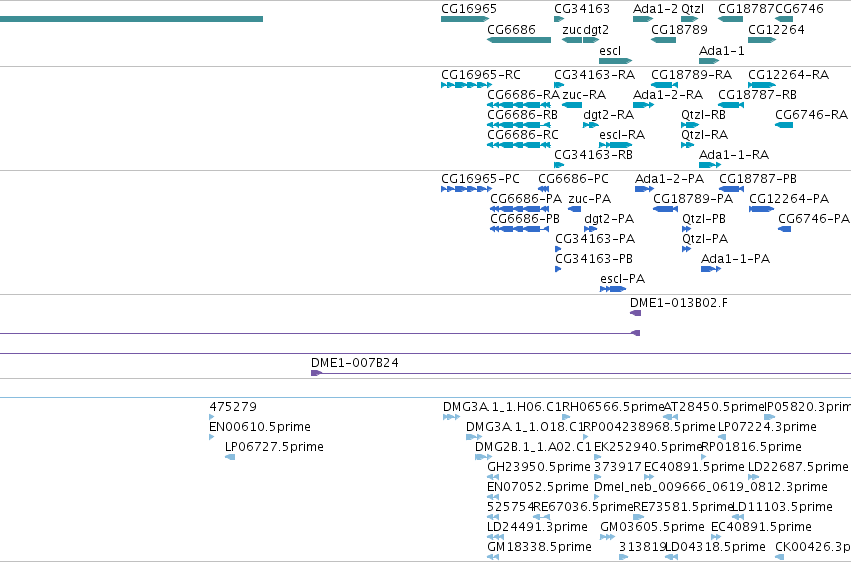Click the escl-RA transcript label

click(x=622, y=135)
